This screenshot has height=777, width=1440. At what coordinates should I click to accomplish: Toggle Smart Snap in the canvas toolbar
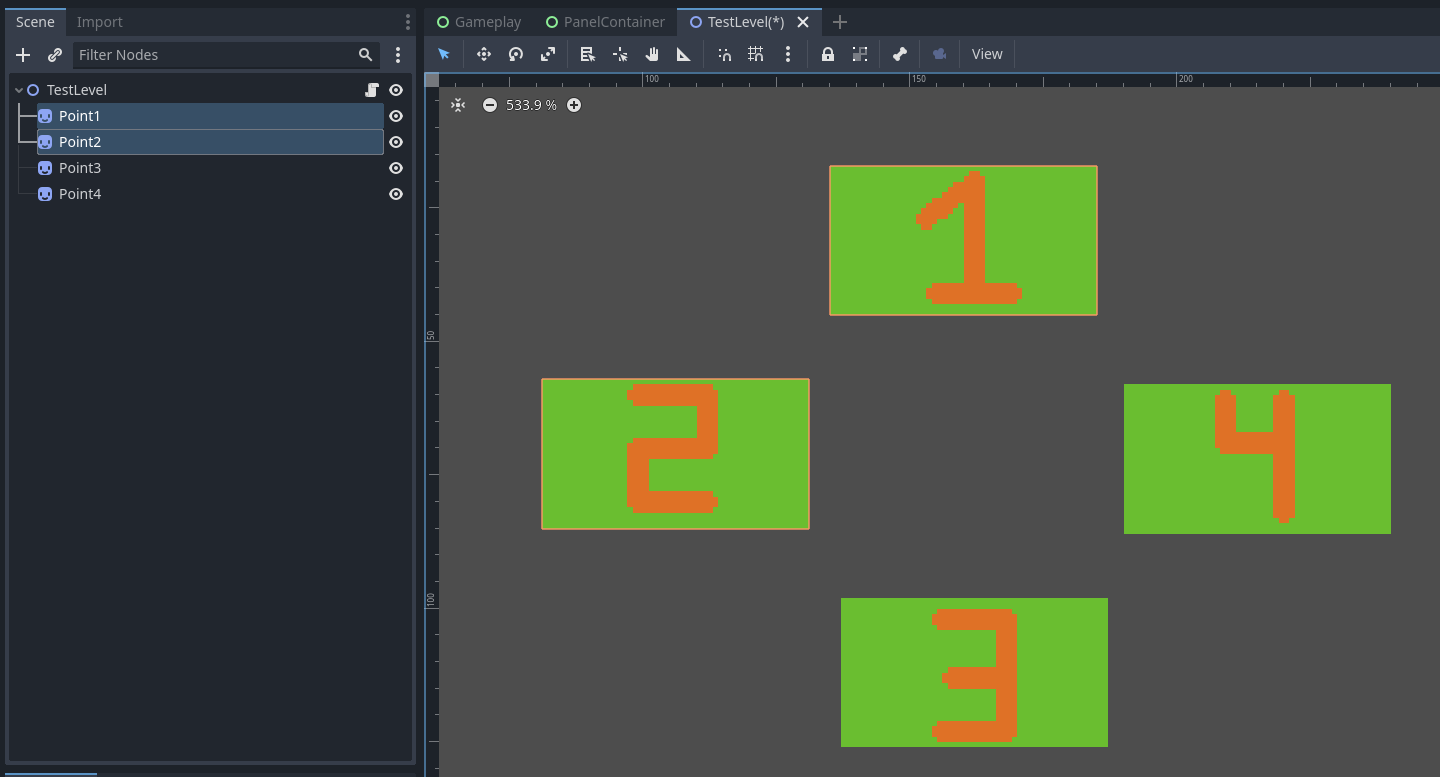724,54
